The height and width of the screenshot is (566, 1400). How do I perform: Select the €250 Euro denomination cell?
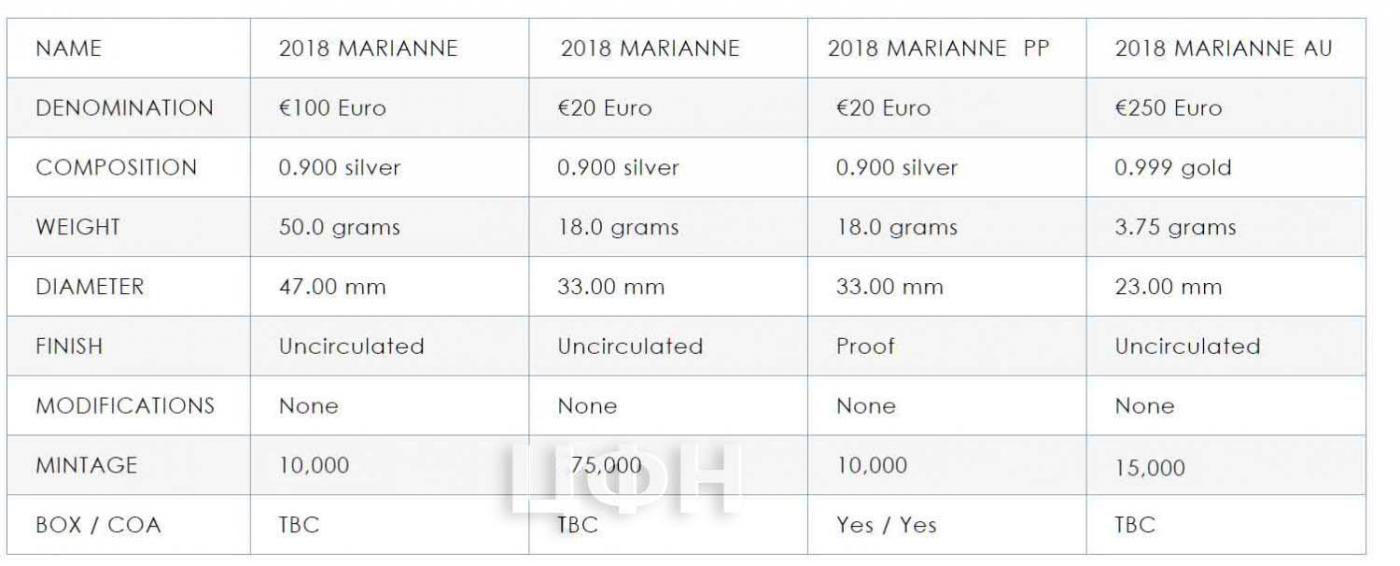click(x=1226, y=108)
